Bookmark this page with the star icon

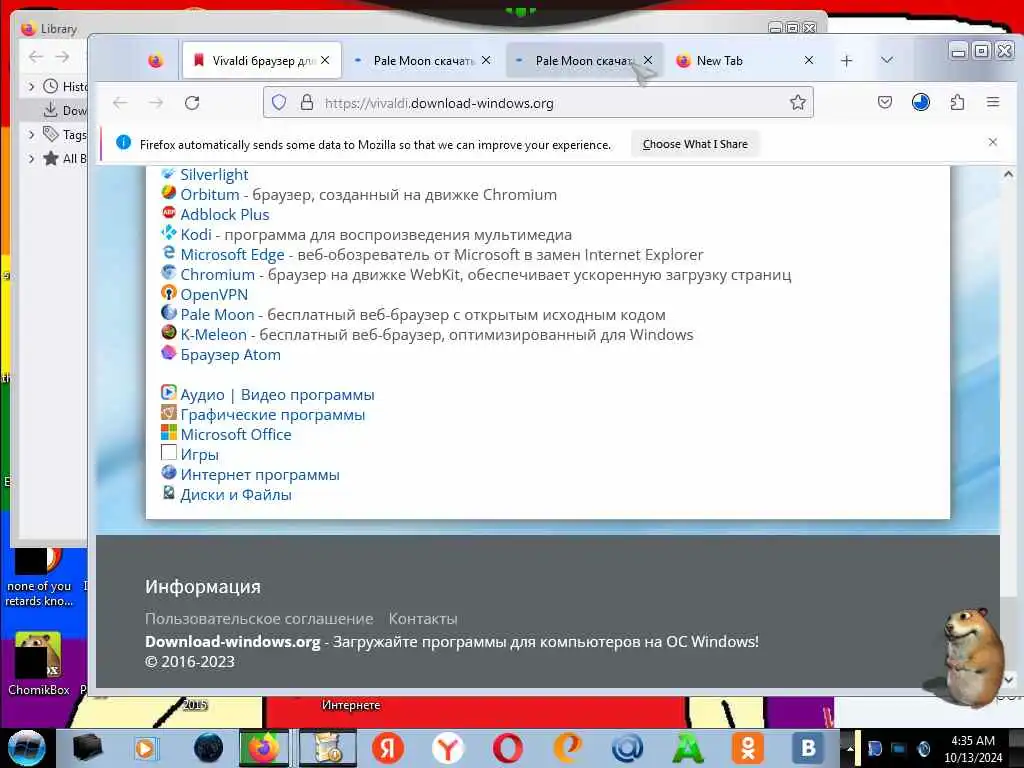point(797,103)
